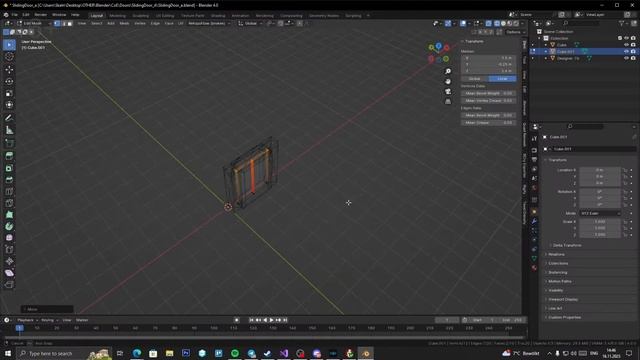This screenshot has width=640, height=360.
Task: Open the File menu
Action: (x=15, y=15)
